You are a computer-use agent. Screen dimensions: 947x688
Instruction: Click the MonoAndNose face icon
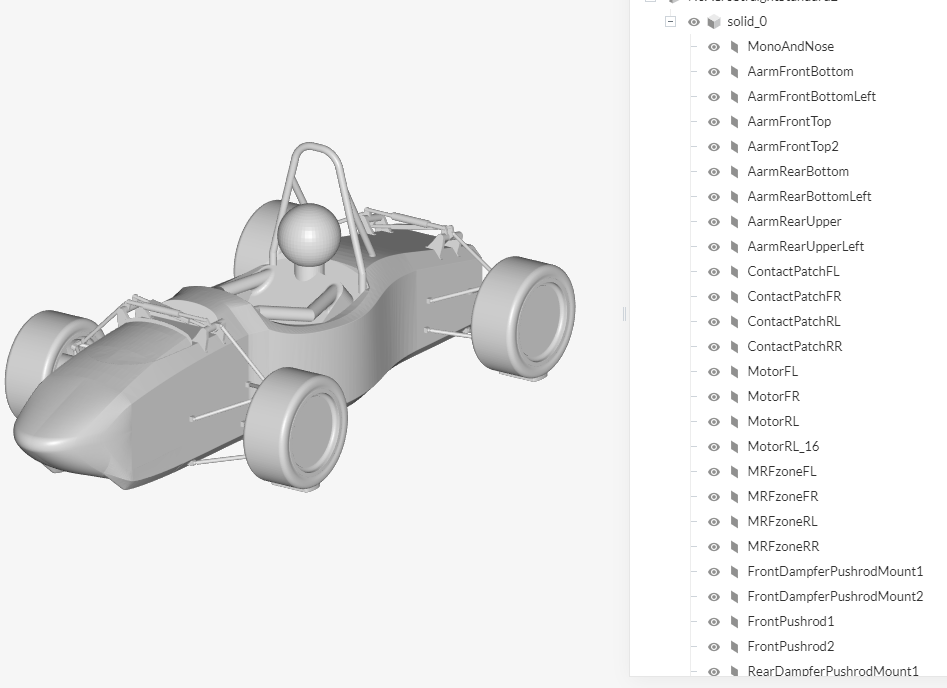coord(734,47)
